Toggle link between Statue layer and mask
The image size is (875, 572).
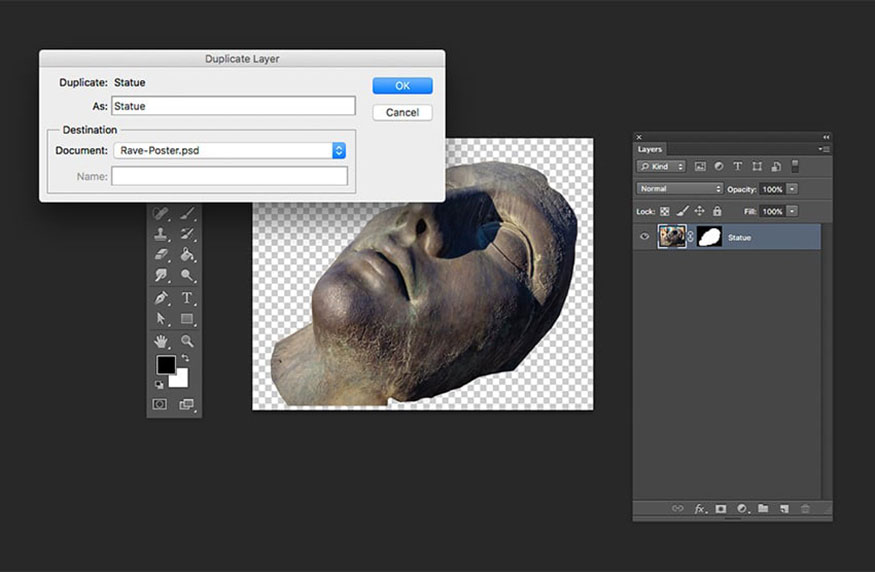[691, 237]
